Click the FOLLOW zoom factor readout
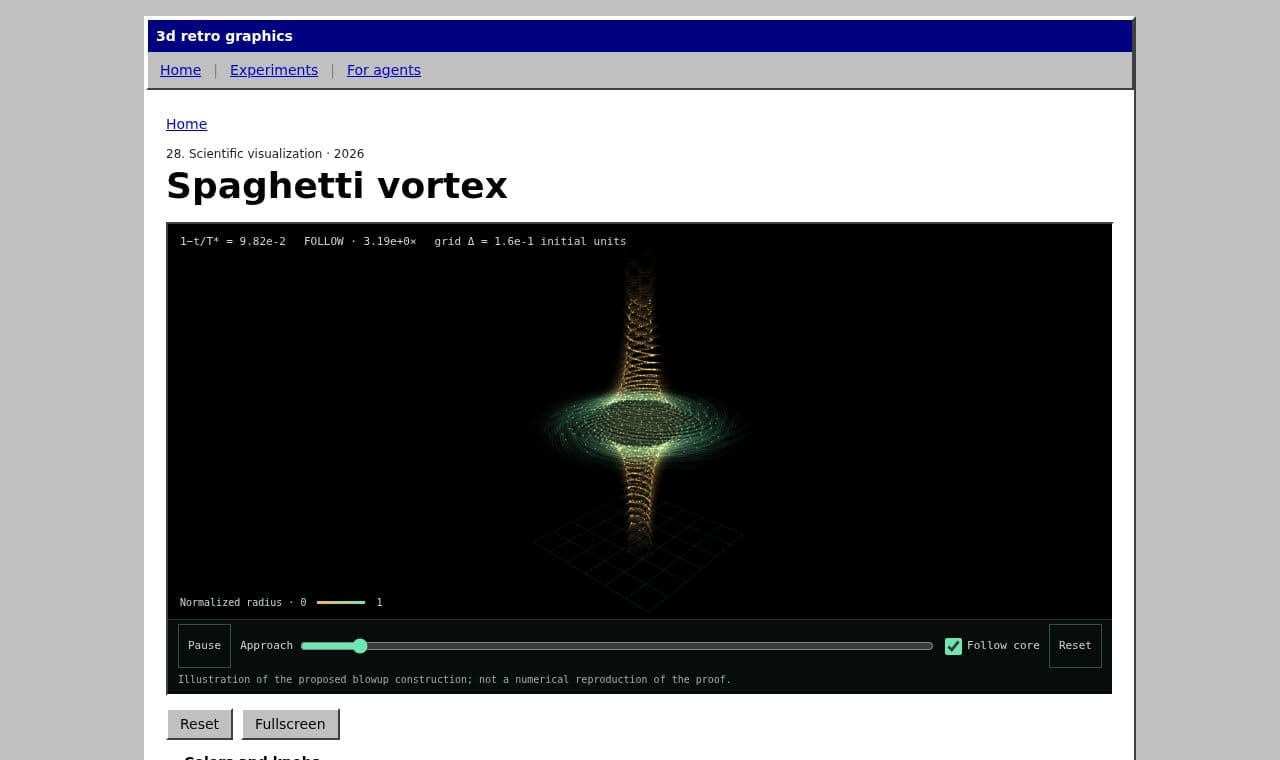The width and height of the screenshot is (1280, 760). [360, 241]
